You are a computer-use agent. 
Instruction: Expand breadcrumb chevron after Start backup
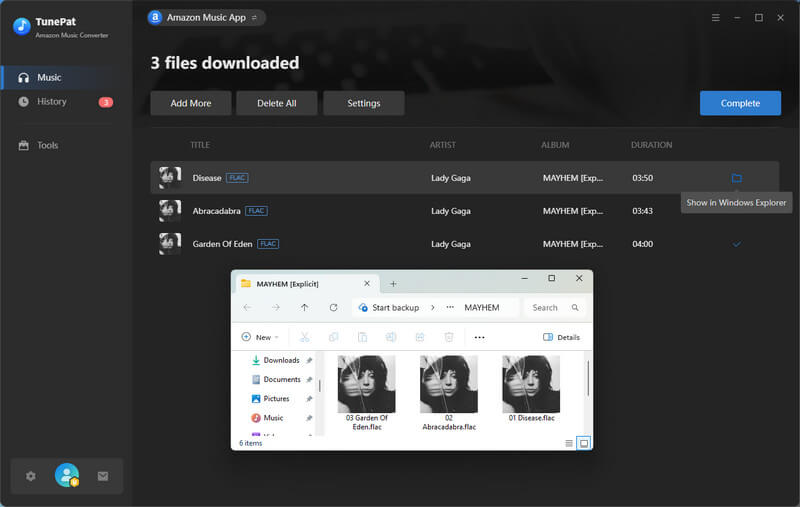433,308
